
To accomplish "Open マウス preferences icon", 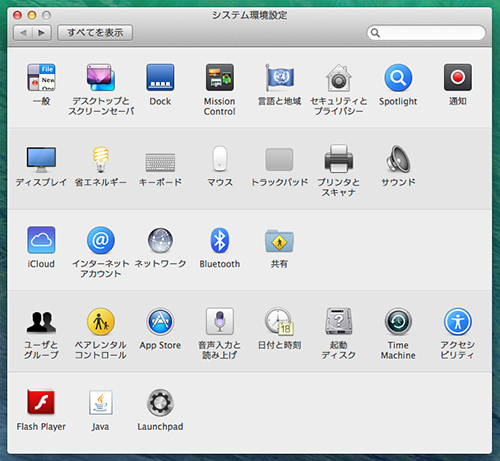I will (x=220, y=158).
